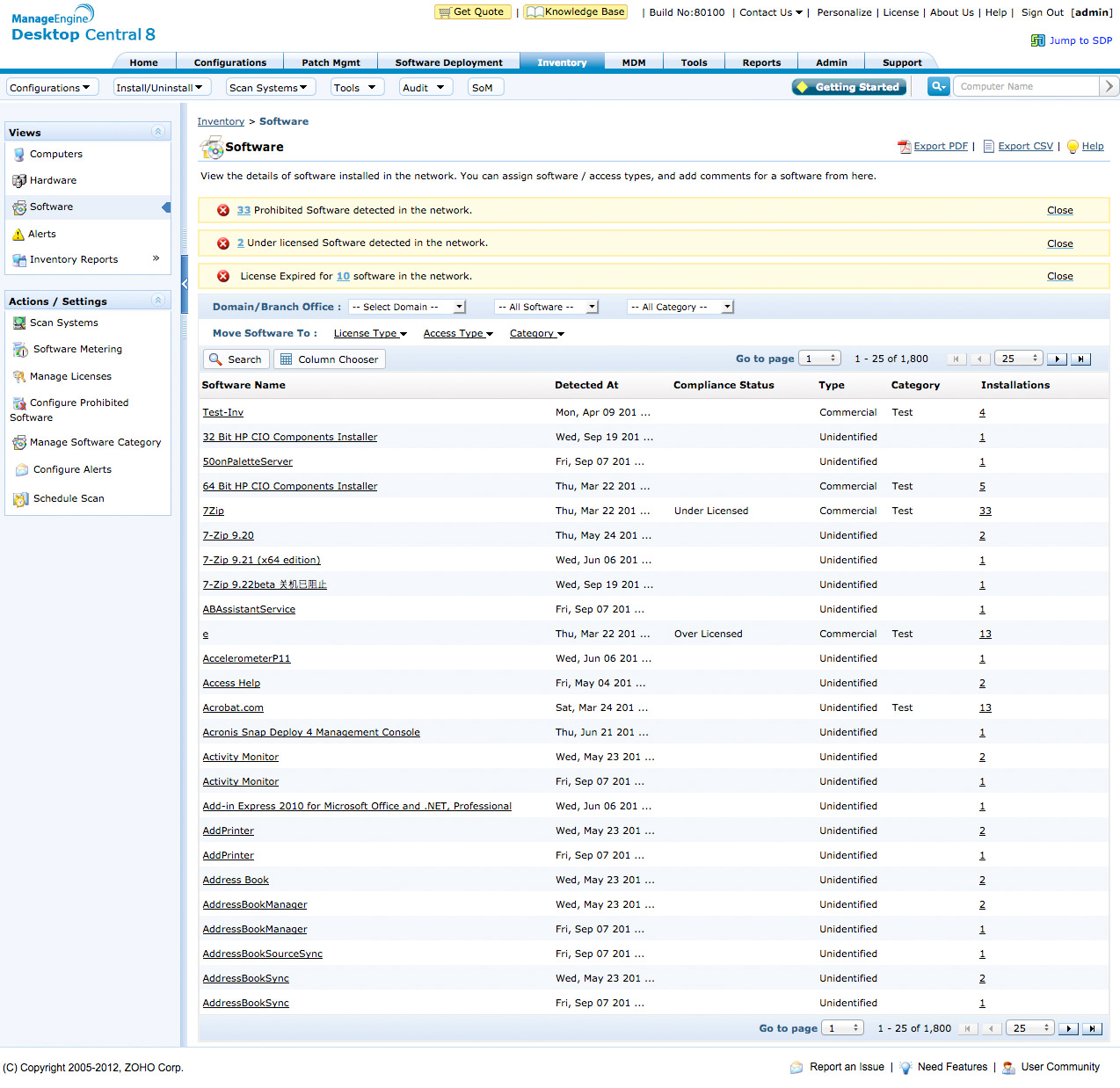Collapse the Actions / Settings panel
This screenshot has width=1120, height=1088.
point(158,301)
